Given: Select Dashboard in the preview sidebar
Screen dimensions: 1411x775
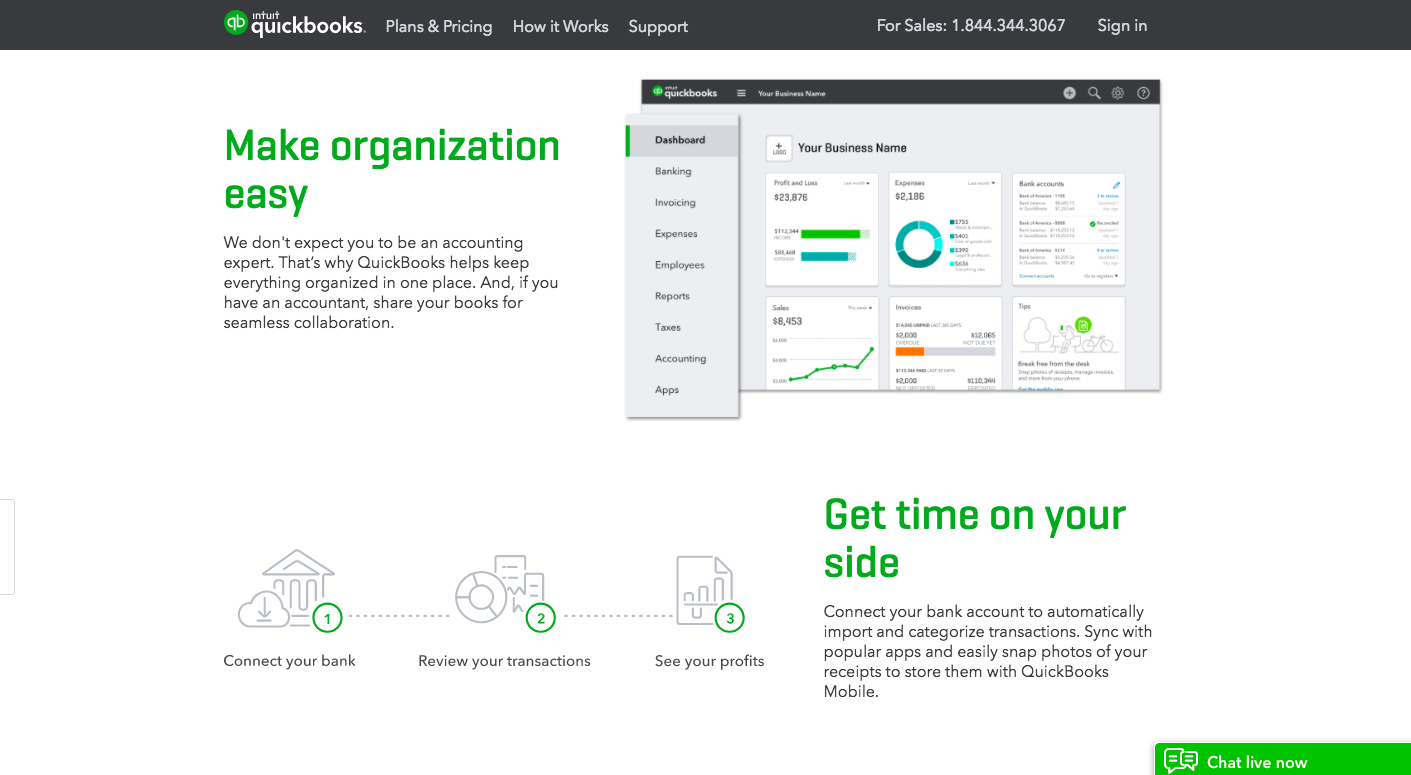Looking at the screenshot, I should 682,140.
